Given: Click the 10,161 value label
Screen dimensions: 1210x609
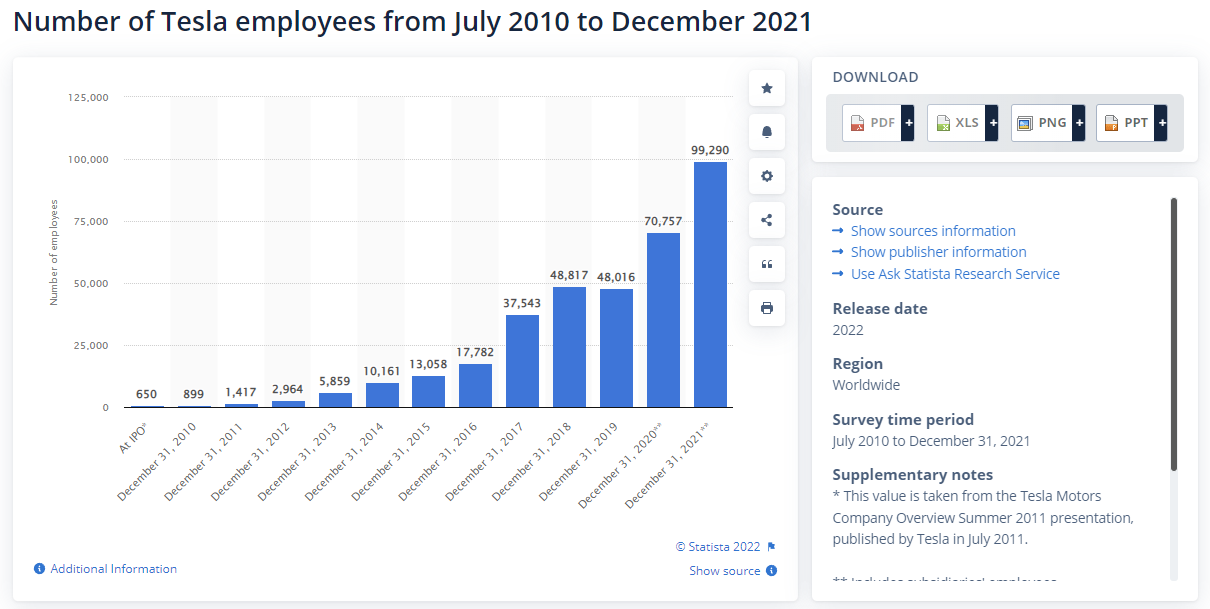Looking at the screenshot, I should pyautogui.click(x=381, y=371).
